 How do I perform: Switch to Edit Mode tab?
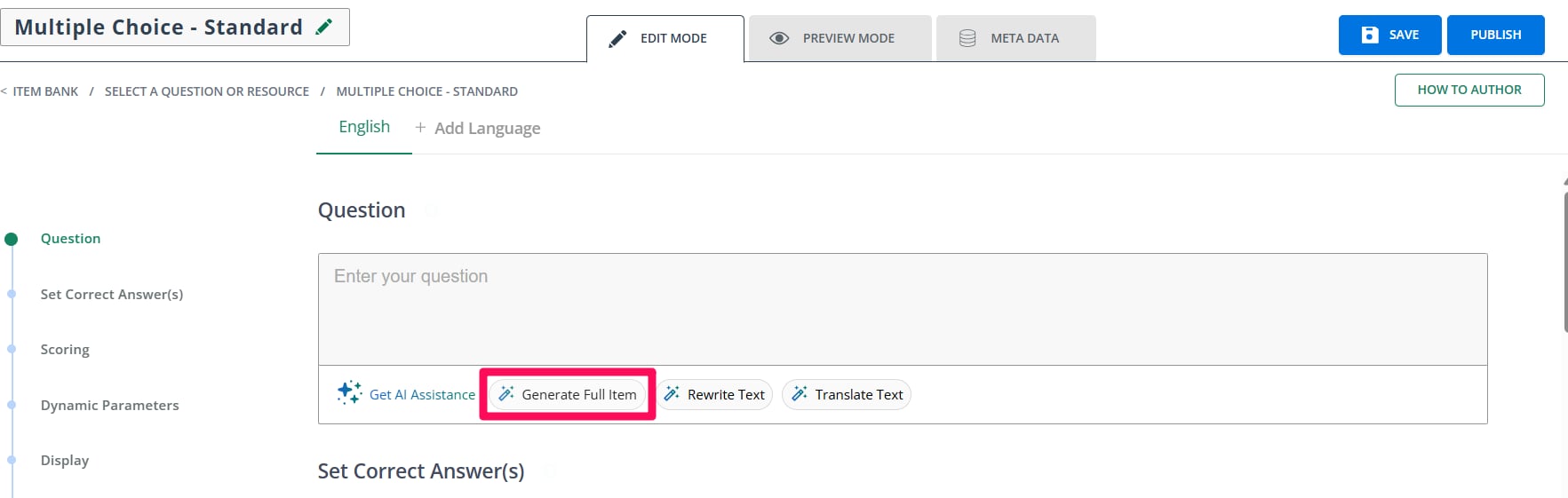pyautogui.click(x=665, y=38)
